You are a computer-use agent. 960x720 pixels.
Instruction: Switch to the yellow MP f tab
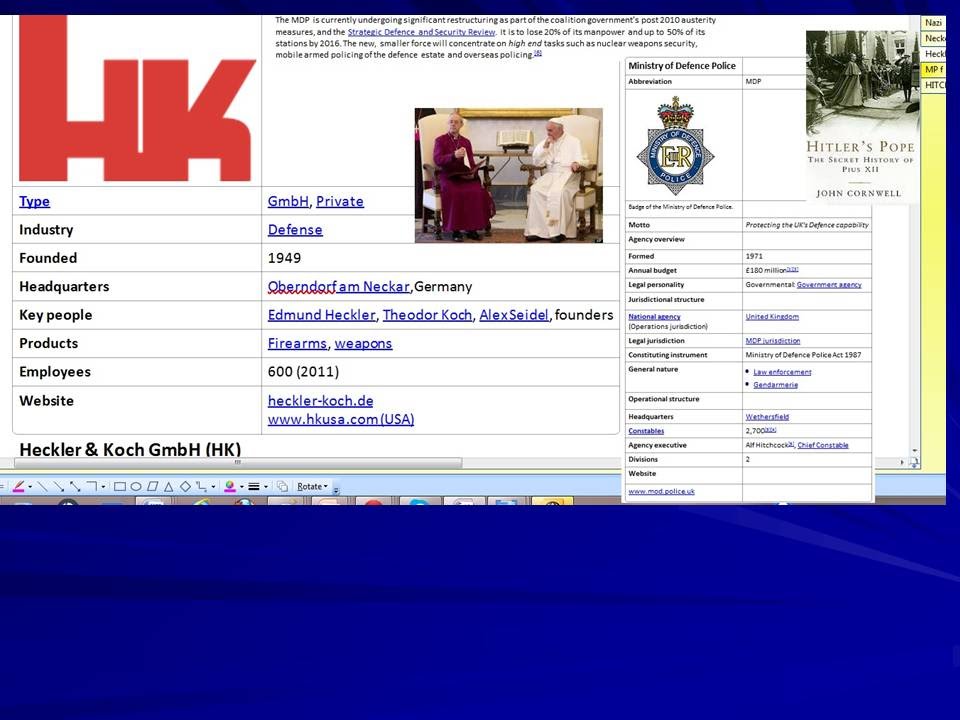pos(934,69)
